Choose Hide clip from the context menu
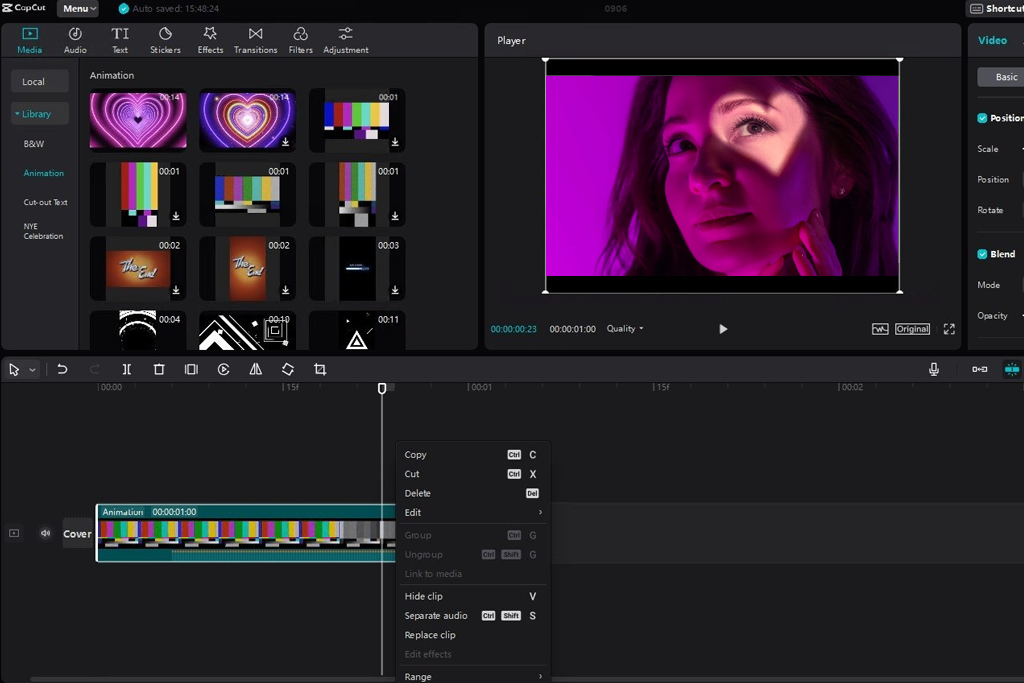This screenshot has height=683, width=1024. coord(473,596)
